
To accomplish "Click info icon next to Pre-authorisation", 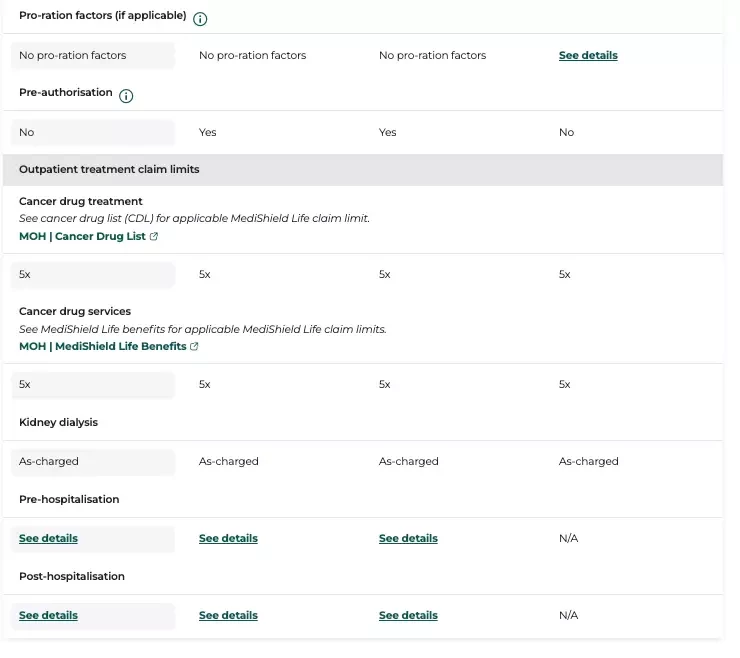I will [126, 96].
